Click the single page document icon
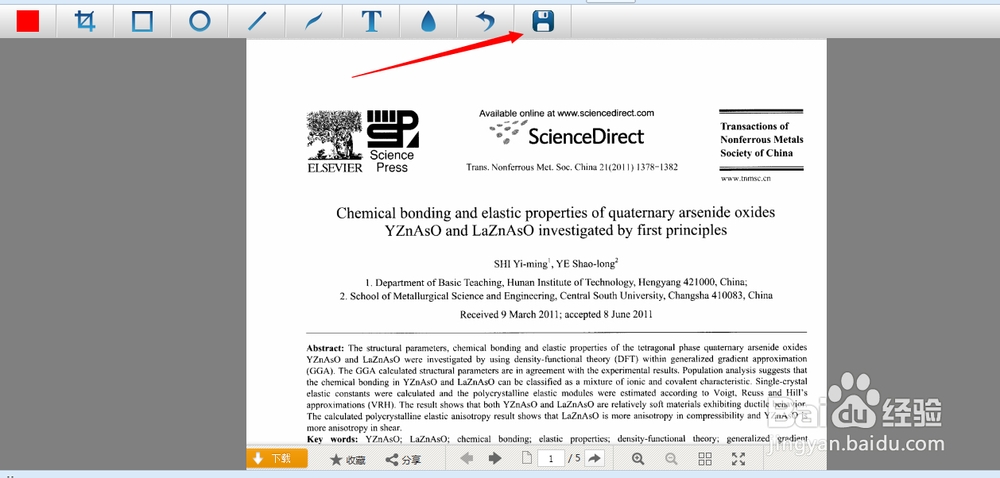The width and height of the screenshot is (1000, 478). click(527, 458)
